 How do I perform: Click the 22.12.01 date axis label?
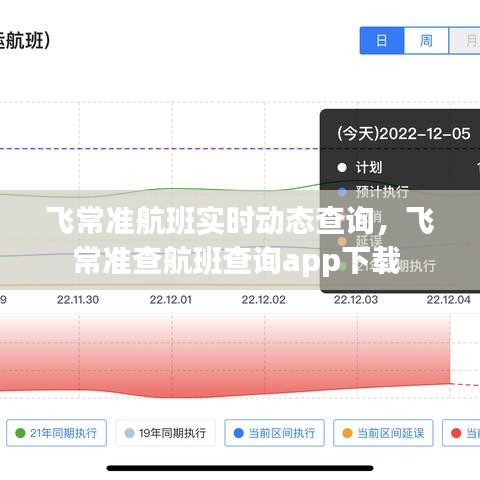pos(171,300)
